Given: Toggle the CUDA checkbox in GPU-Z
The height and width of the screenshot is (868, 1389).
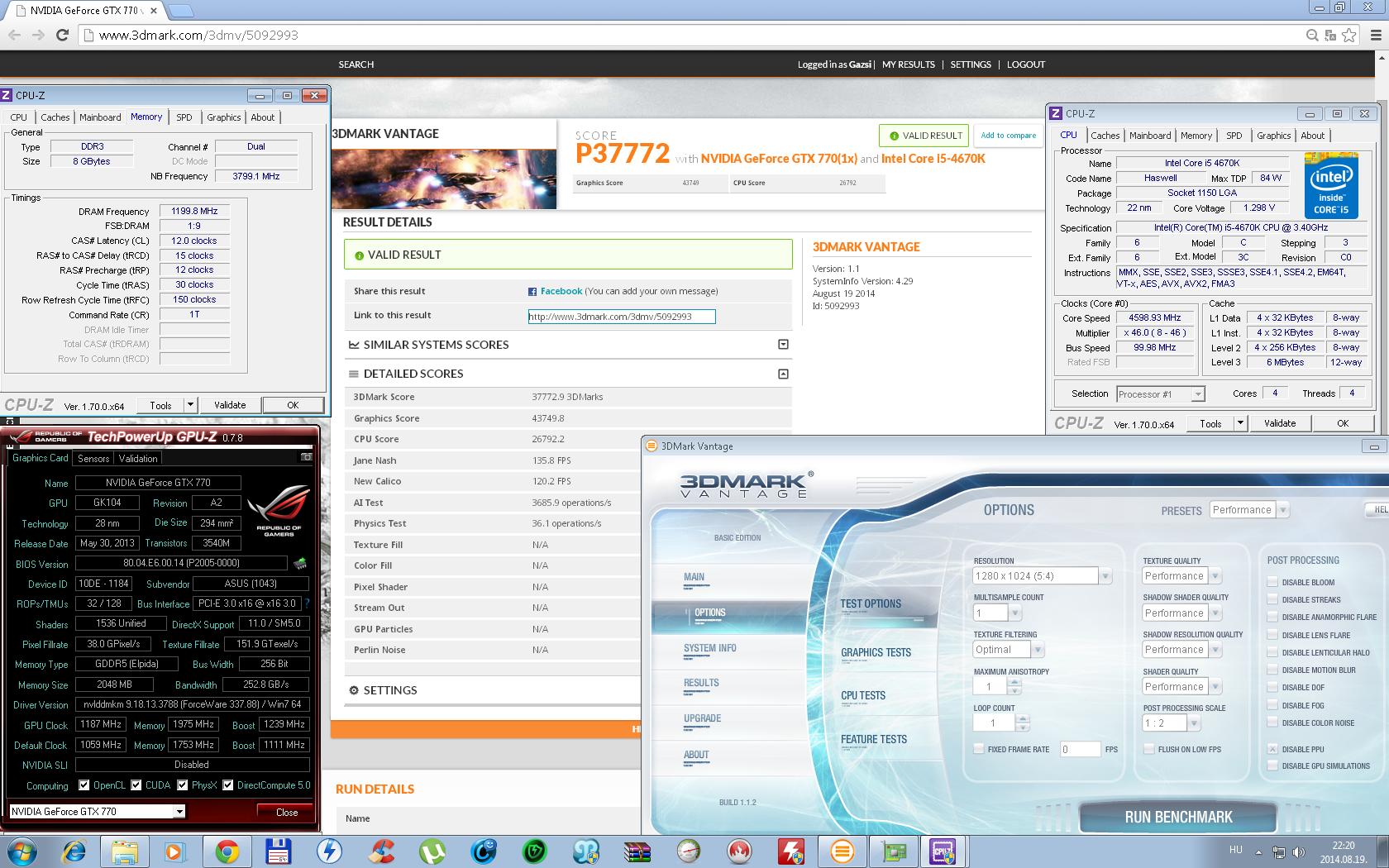Looking at the screenshot, I should pyautogui.click(x=136, y=785).
